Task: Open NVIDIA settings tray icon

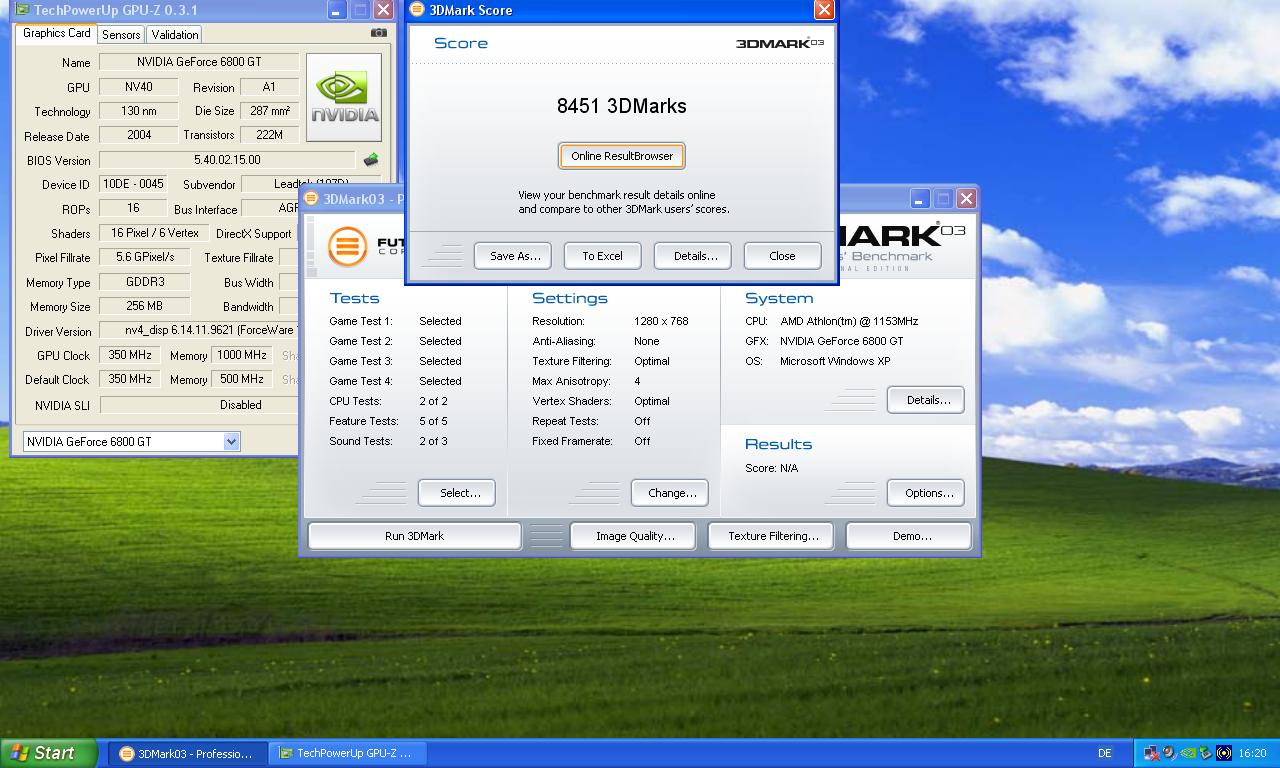Action: [1188, 753]
